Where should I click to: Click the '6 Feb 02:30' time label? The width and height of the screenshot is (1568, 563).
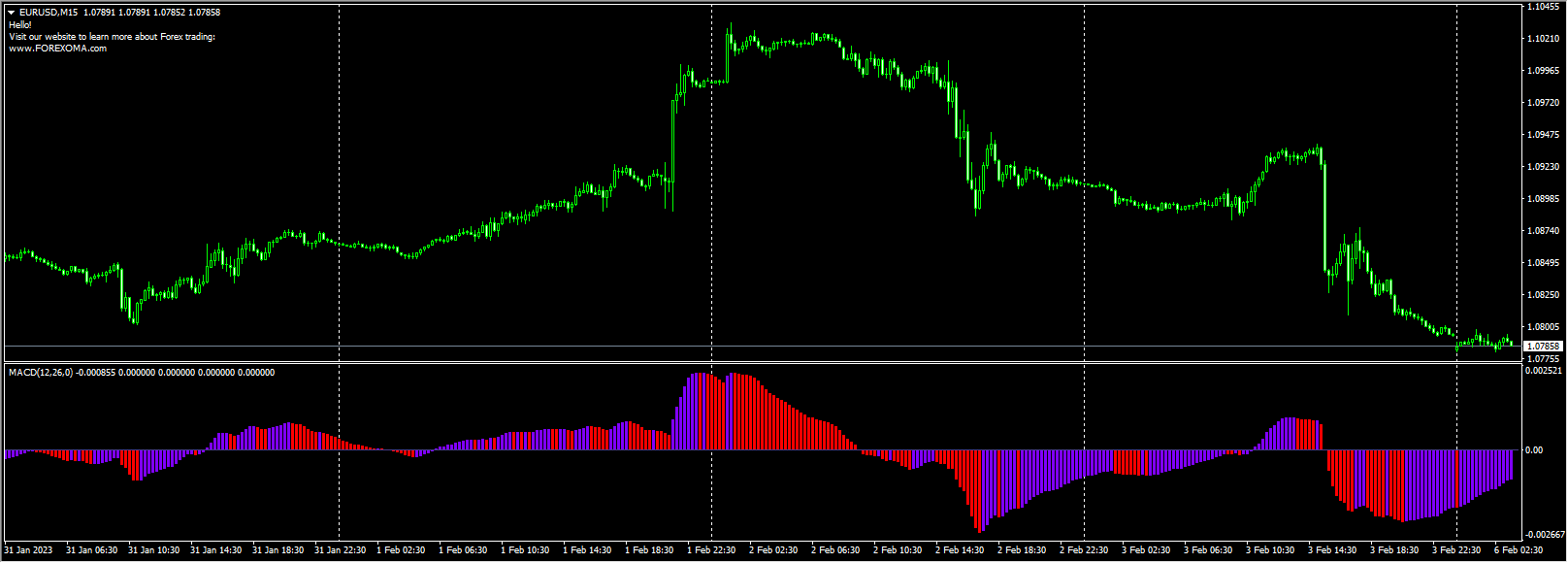coord(1519,550)
